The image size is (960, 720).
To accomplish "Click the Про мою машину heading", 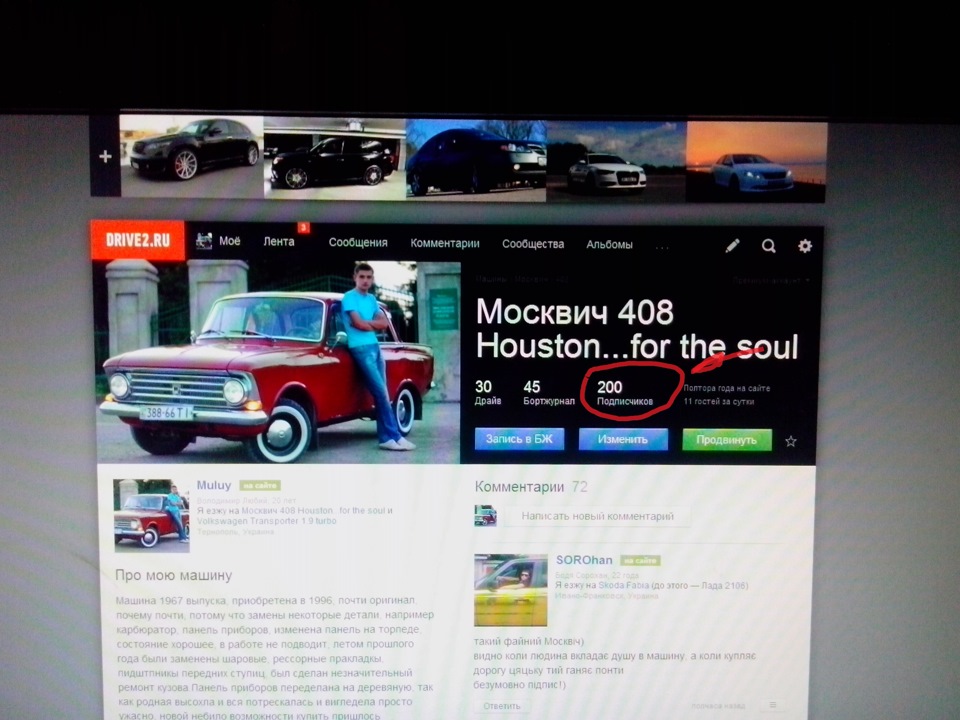I will tap(174, 575).
